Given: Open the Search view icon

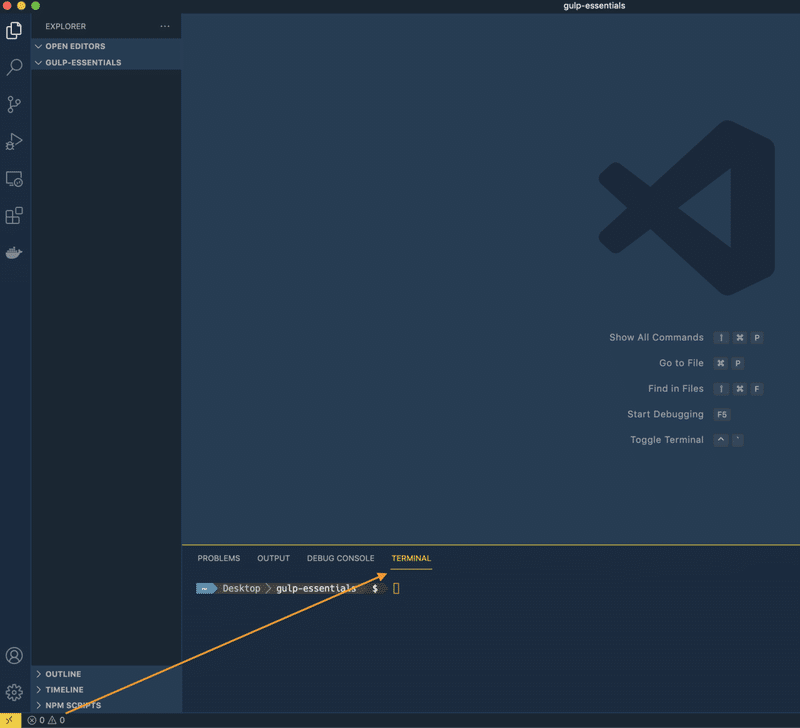Looking at the screenshot, I should point(14,67).
